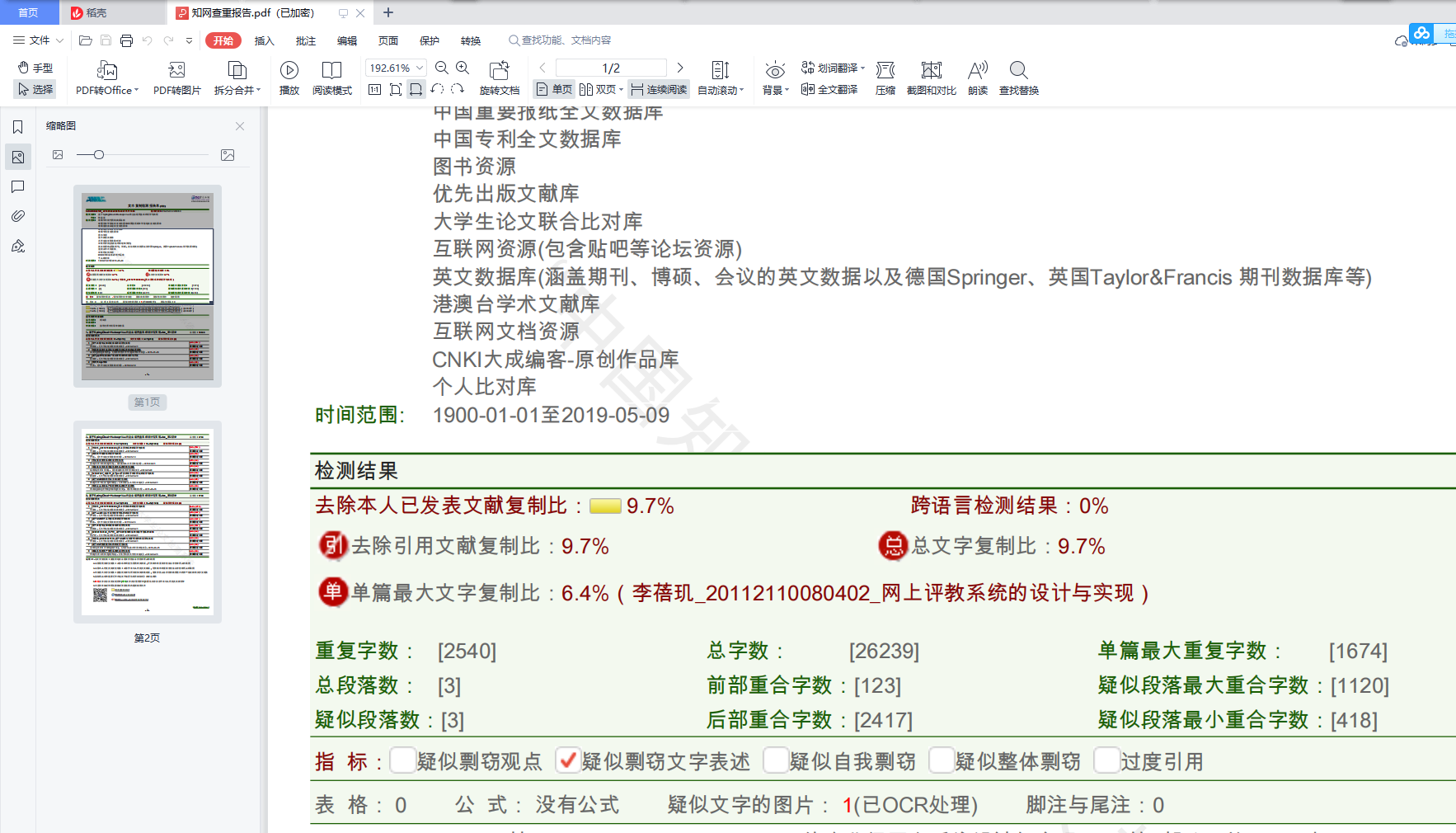Image resolution: width=1456 pixels, height=833 pixels.
Task: Switch to the 首页 home tab
Action: (29, 12)
